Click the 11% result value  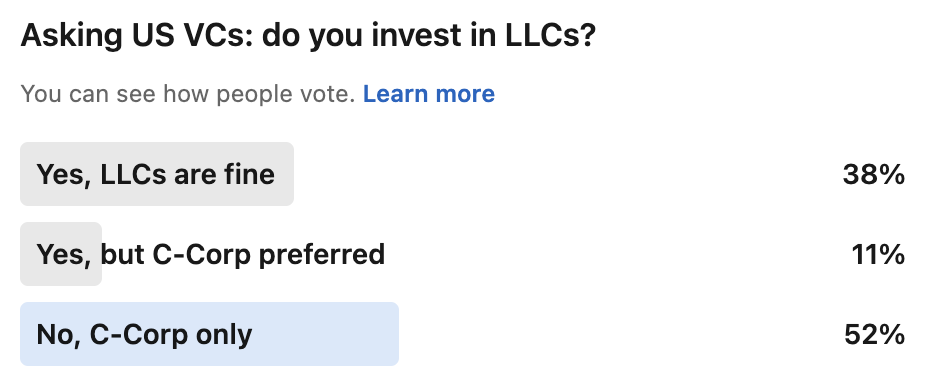[x=878, y=255]
